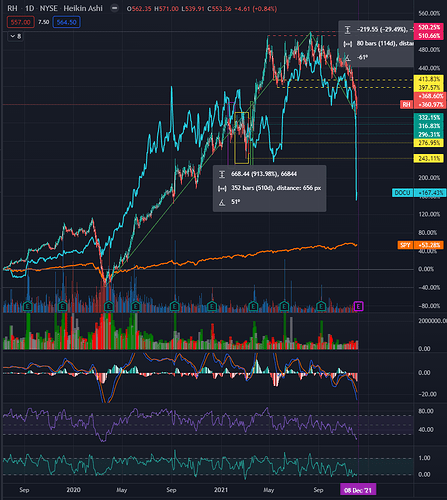Open the 1D interval selector in legend
Viewport: 447px width, 500px height.
[30, 8]
